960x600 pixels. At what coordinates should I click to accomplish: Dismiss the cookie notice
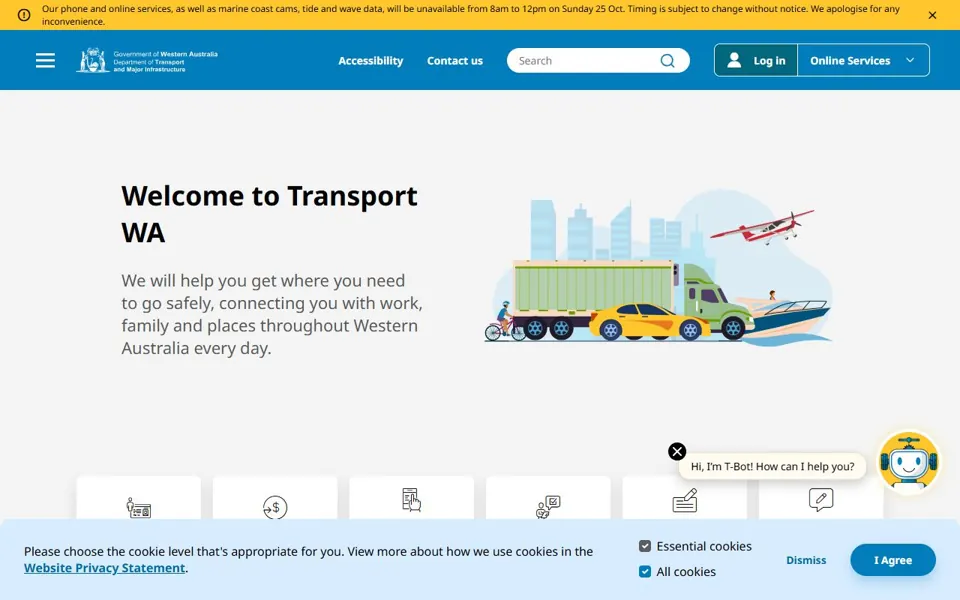[806, 560]
